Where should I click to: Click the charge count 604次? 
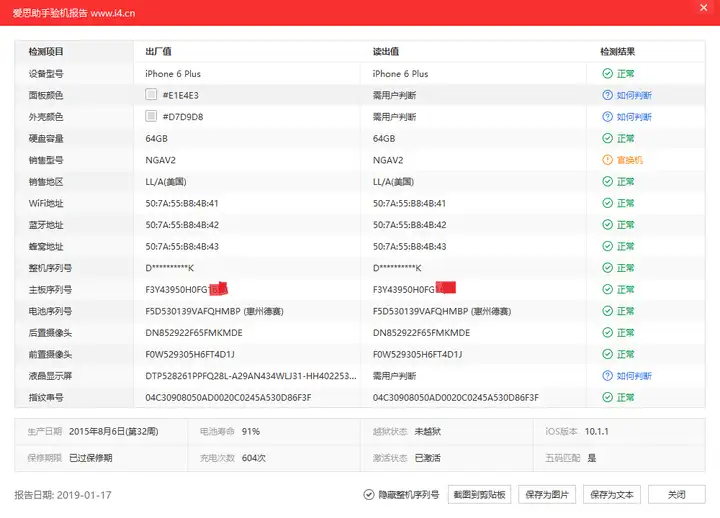pyautogui.click(x=254, y=458)
